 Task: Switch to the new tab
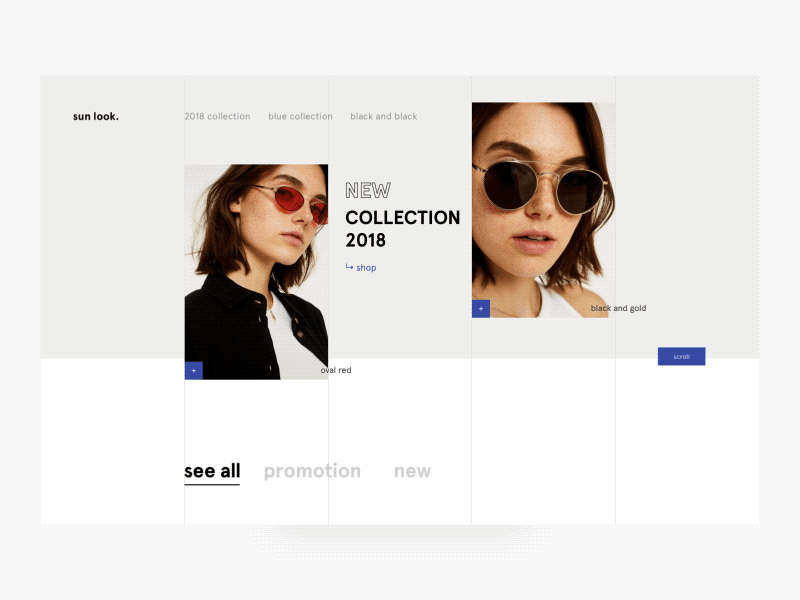pos(412,471)
